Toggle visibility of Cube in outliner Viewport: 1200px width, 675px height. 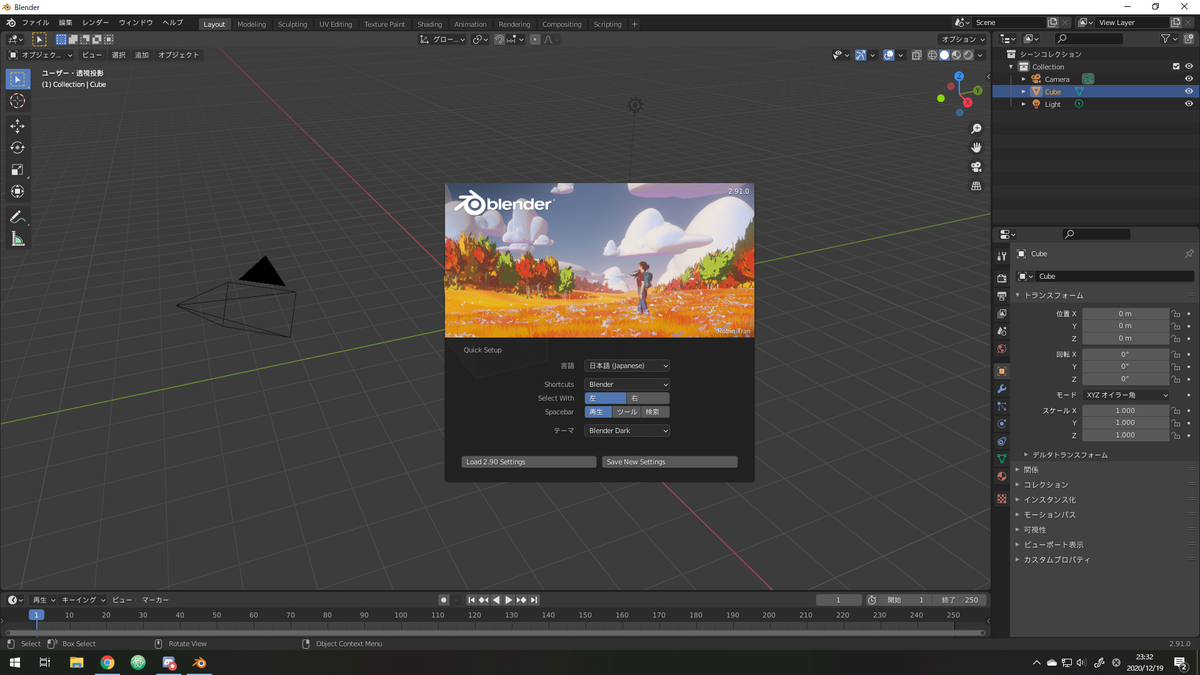(1188, 91)
